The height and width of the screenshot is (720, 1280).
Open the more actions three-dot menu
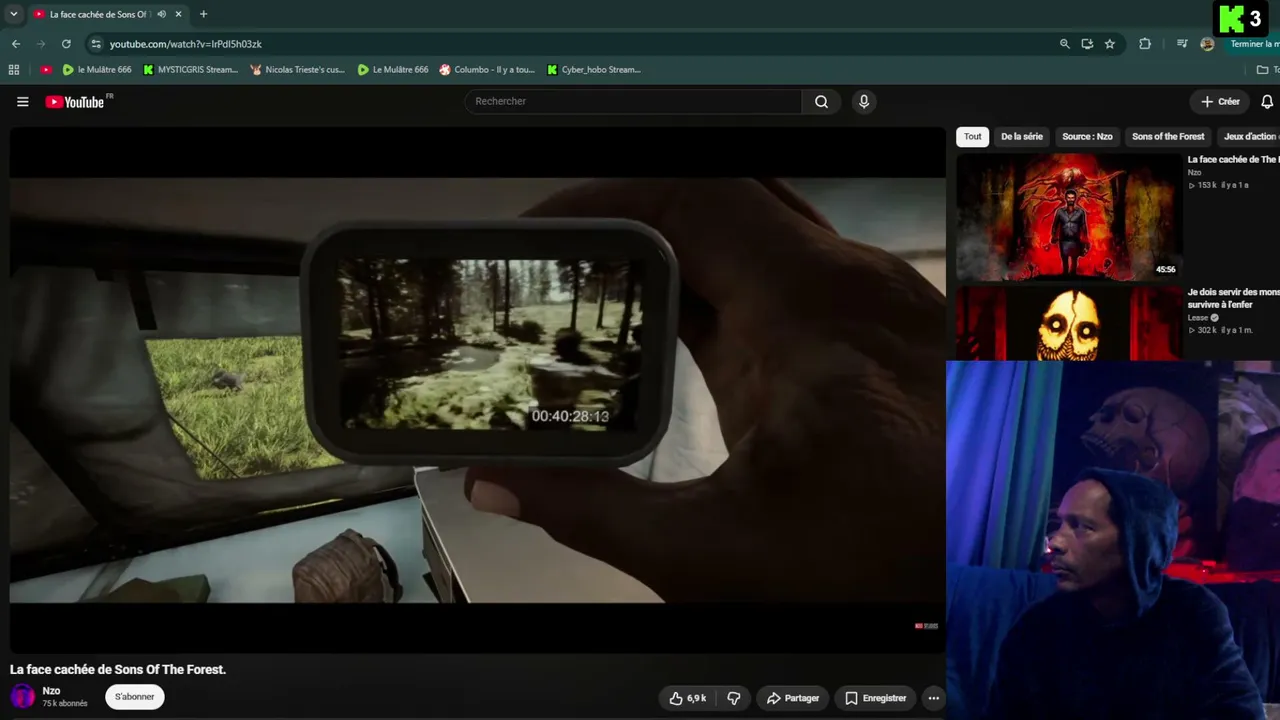click(933, 698)
